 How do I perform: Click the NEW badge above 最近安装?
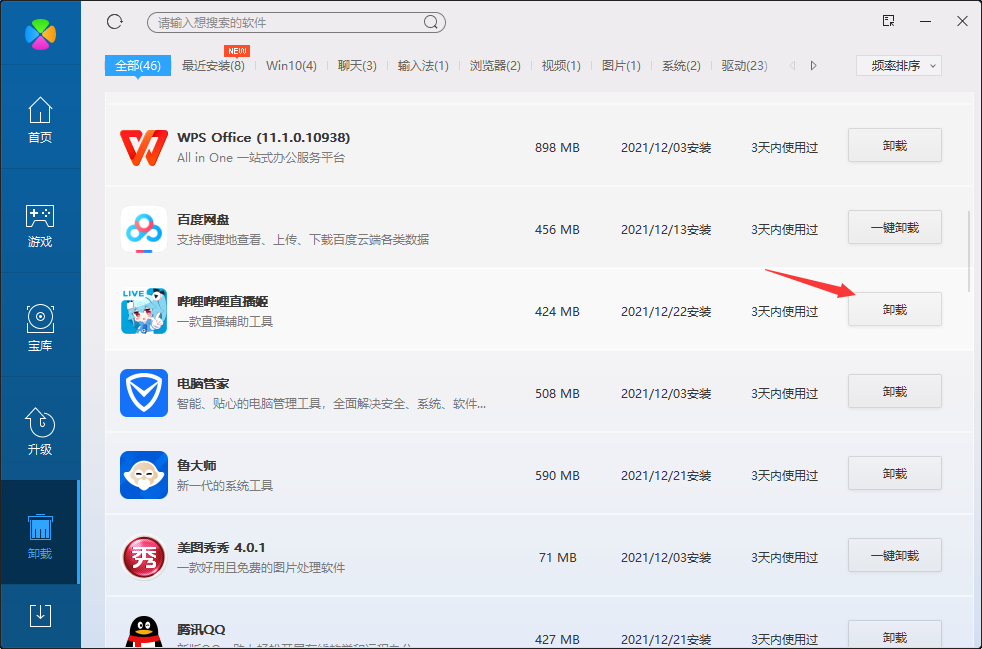pos(237,51)
